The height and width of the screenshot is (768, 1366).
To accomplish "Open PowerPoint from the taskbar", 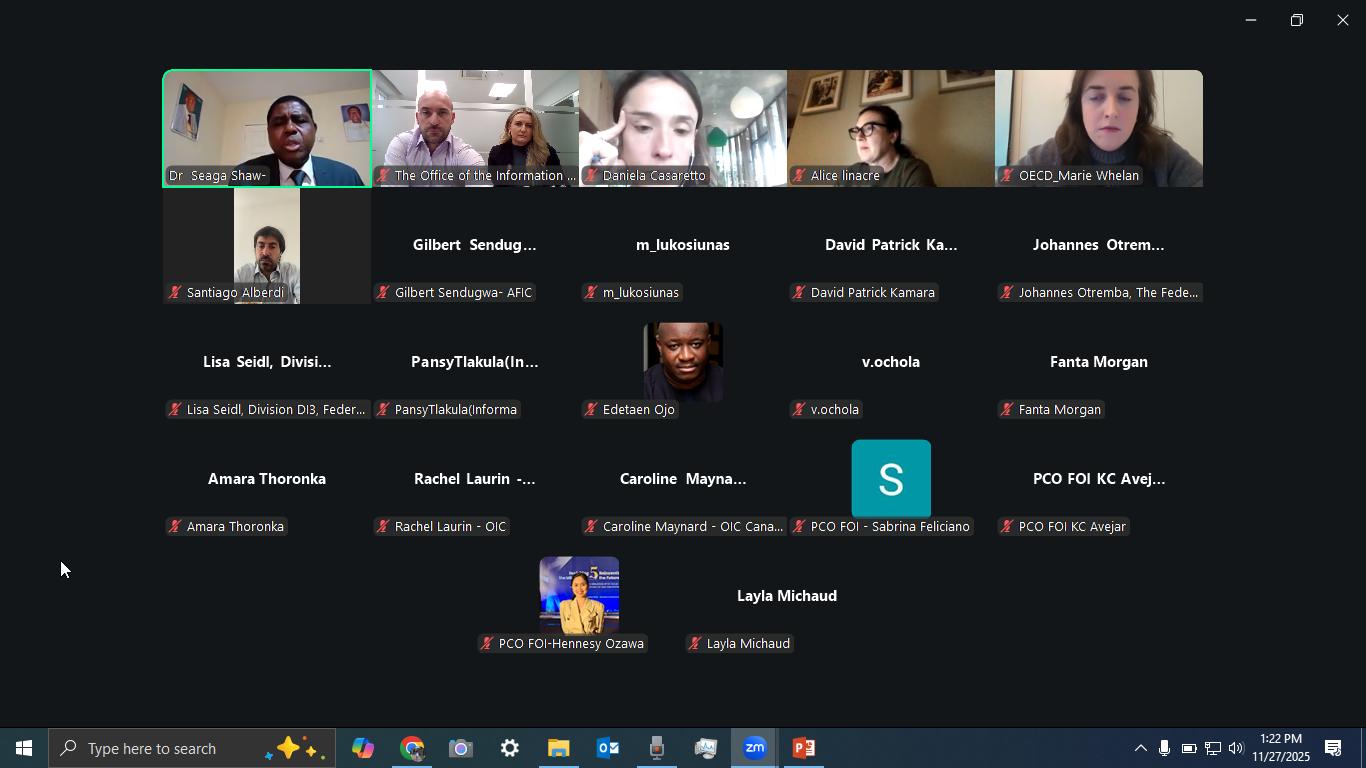I will [803, 748].
